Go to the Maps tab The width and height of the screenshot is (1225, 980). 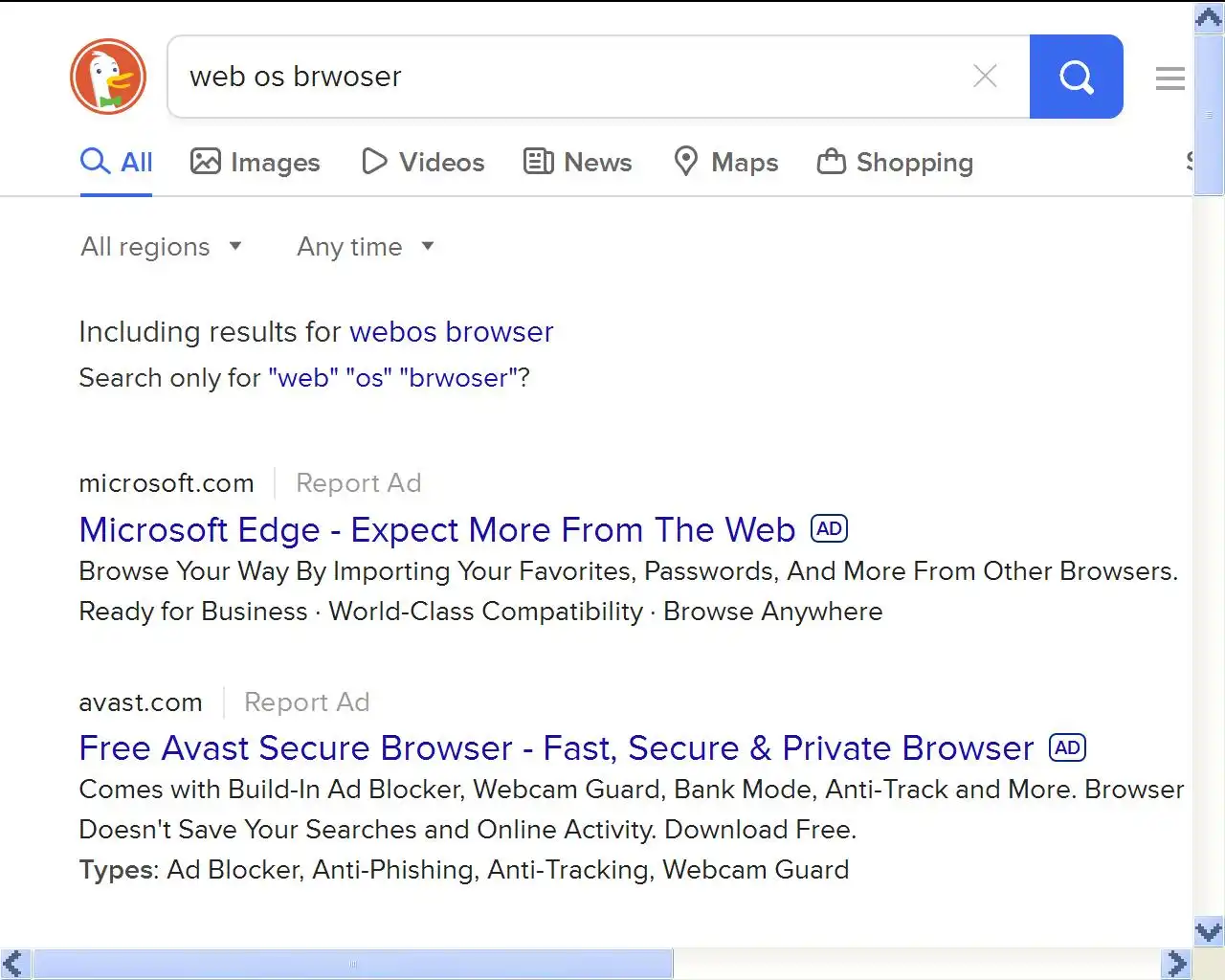coord(726,163)
